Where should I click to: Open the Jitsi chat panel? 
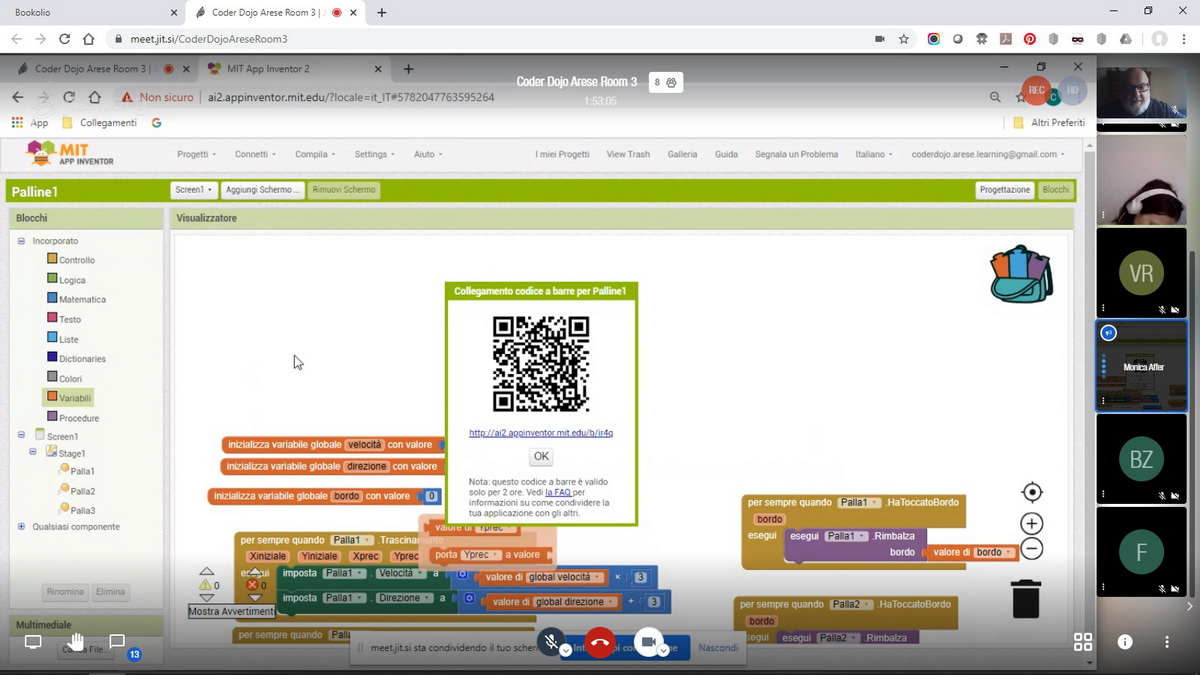point(117,641)
